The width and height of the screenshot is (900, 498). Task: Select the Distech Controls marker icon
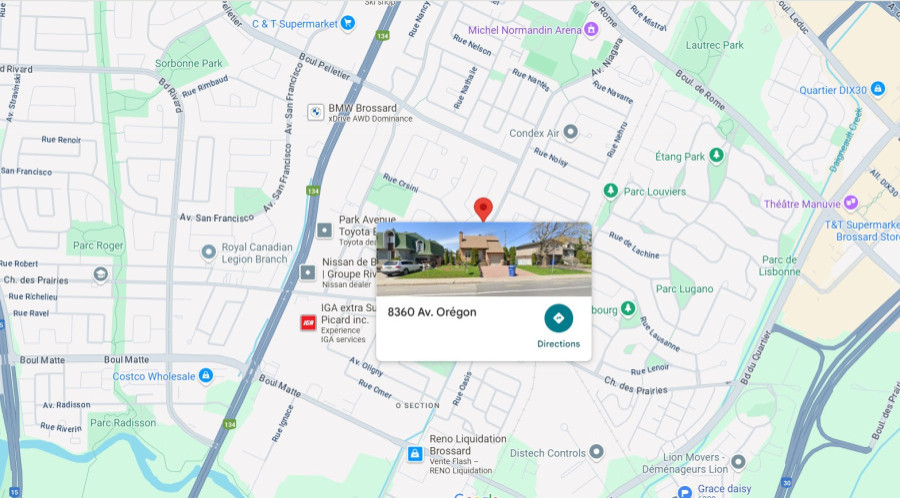click(596, 452)
